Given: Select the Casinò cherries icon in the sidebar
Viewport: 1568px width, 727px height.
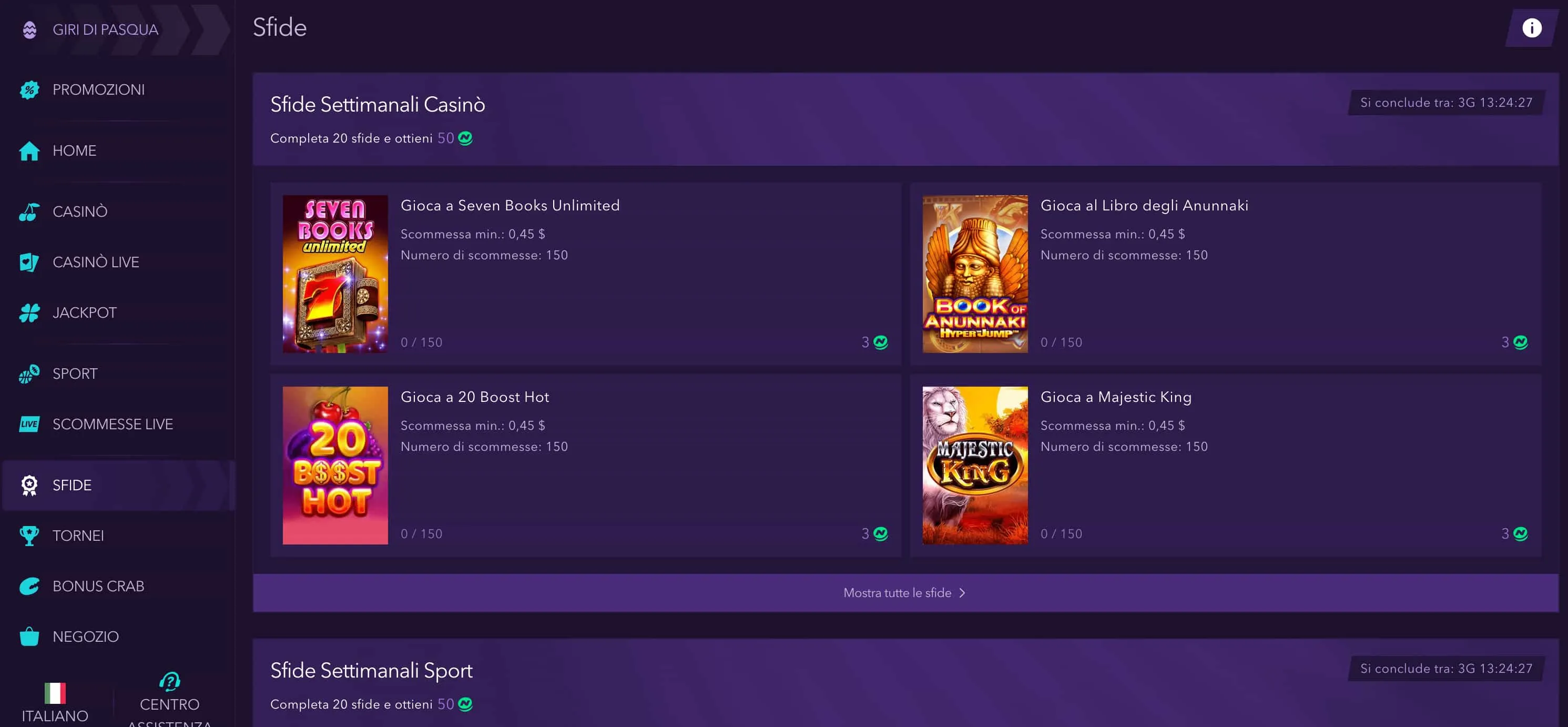Looking at the screenshot, I should [29, 210].
